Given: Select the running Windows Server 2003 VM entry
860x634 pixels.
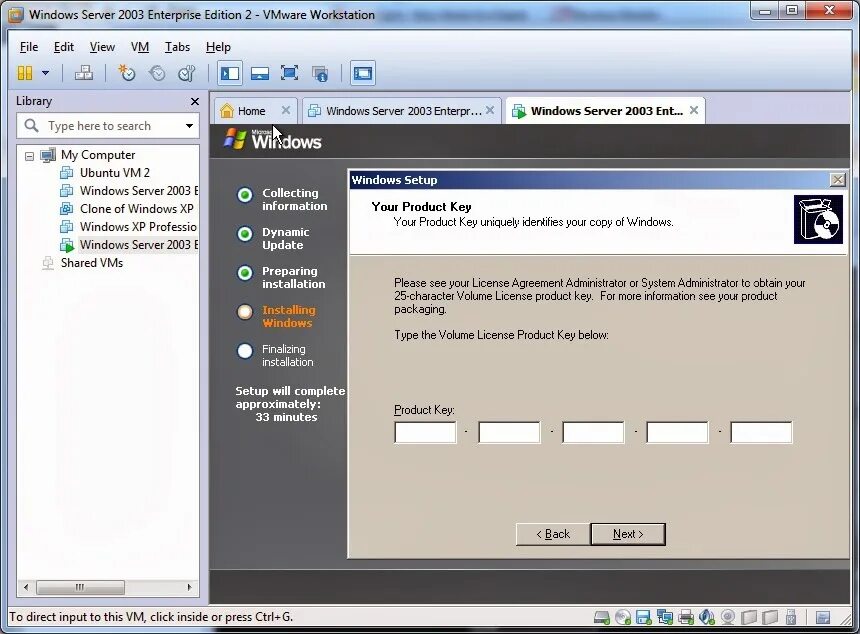Looking at the screenshot, I should [x=139, y=245].
